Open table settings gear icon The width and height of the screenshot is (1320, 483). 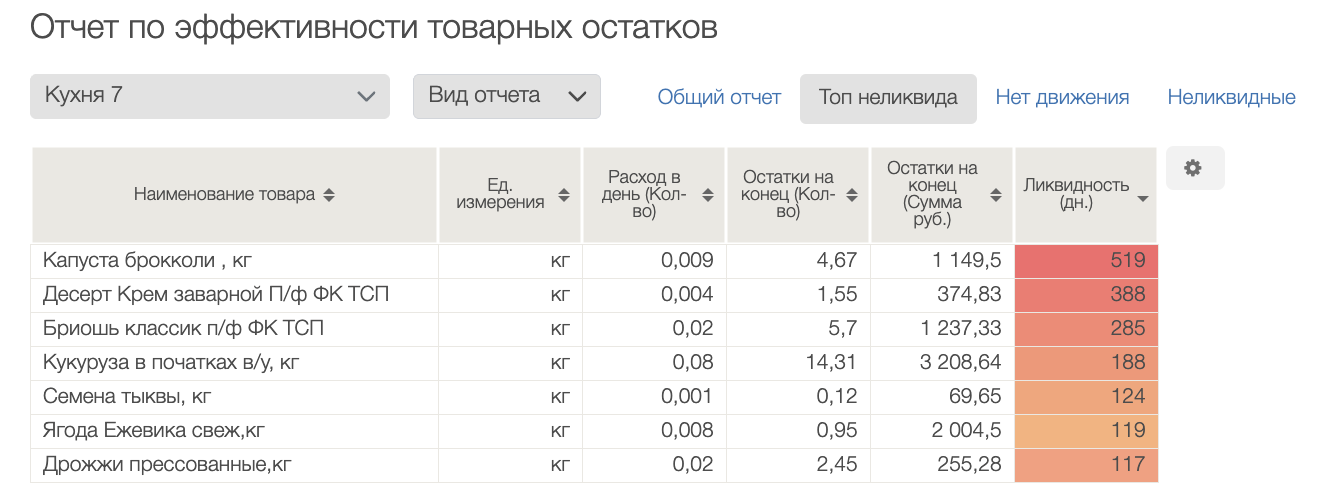[1193, 168]
